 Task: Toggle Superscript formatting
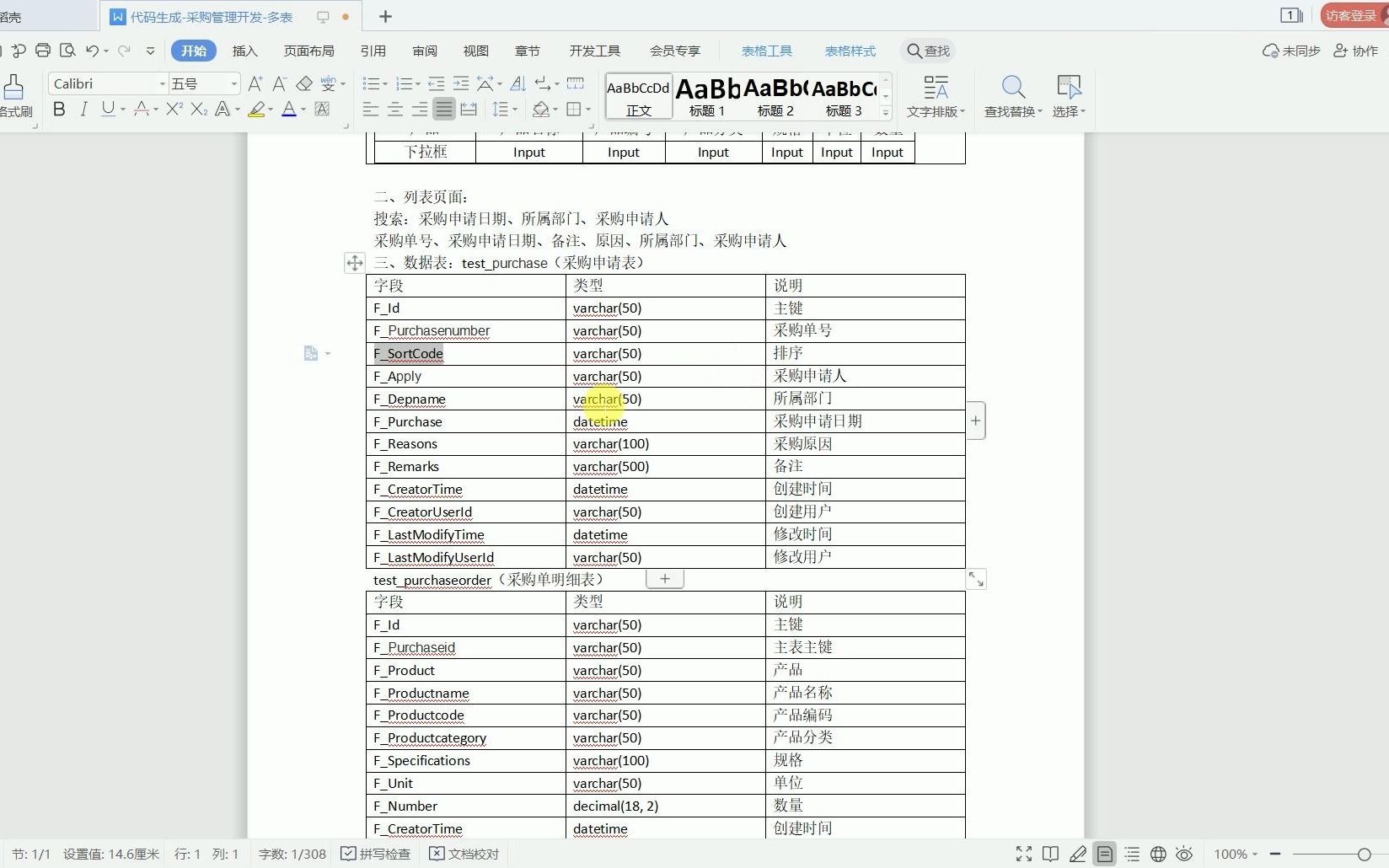tap(174, 109)
